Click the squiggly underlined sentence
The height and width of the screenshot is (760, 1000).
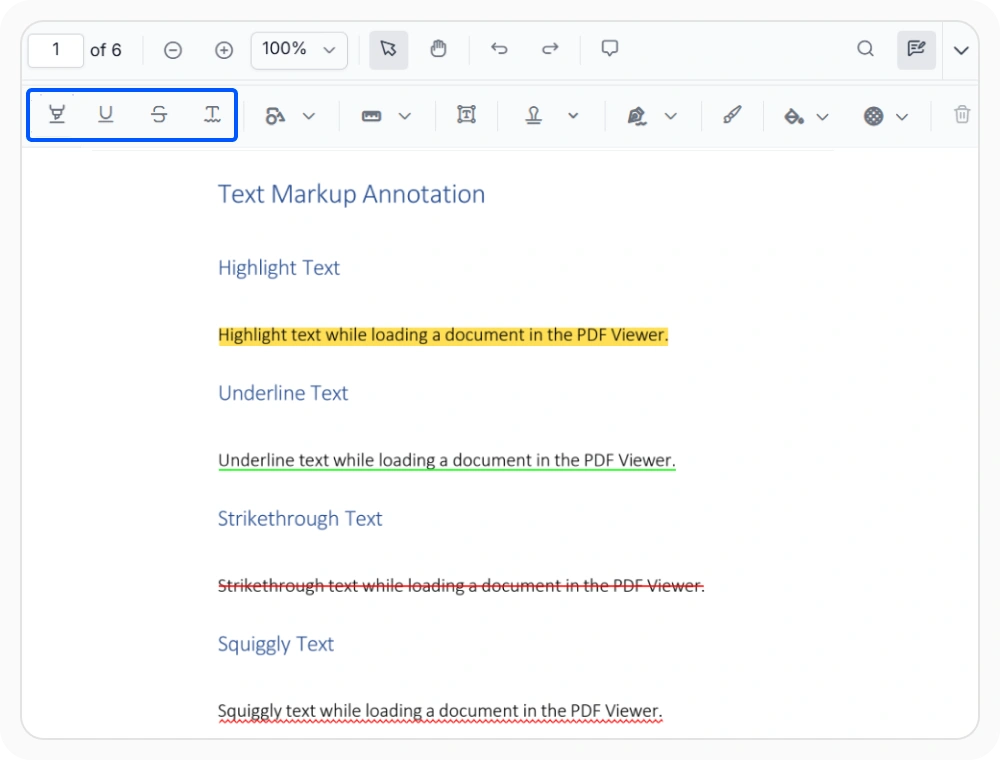click(440, 711)
